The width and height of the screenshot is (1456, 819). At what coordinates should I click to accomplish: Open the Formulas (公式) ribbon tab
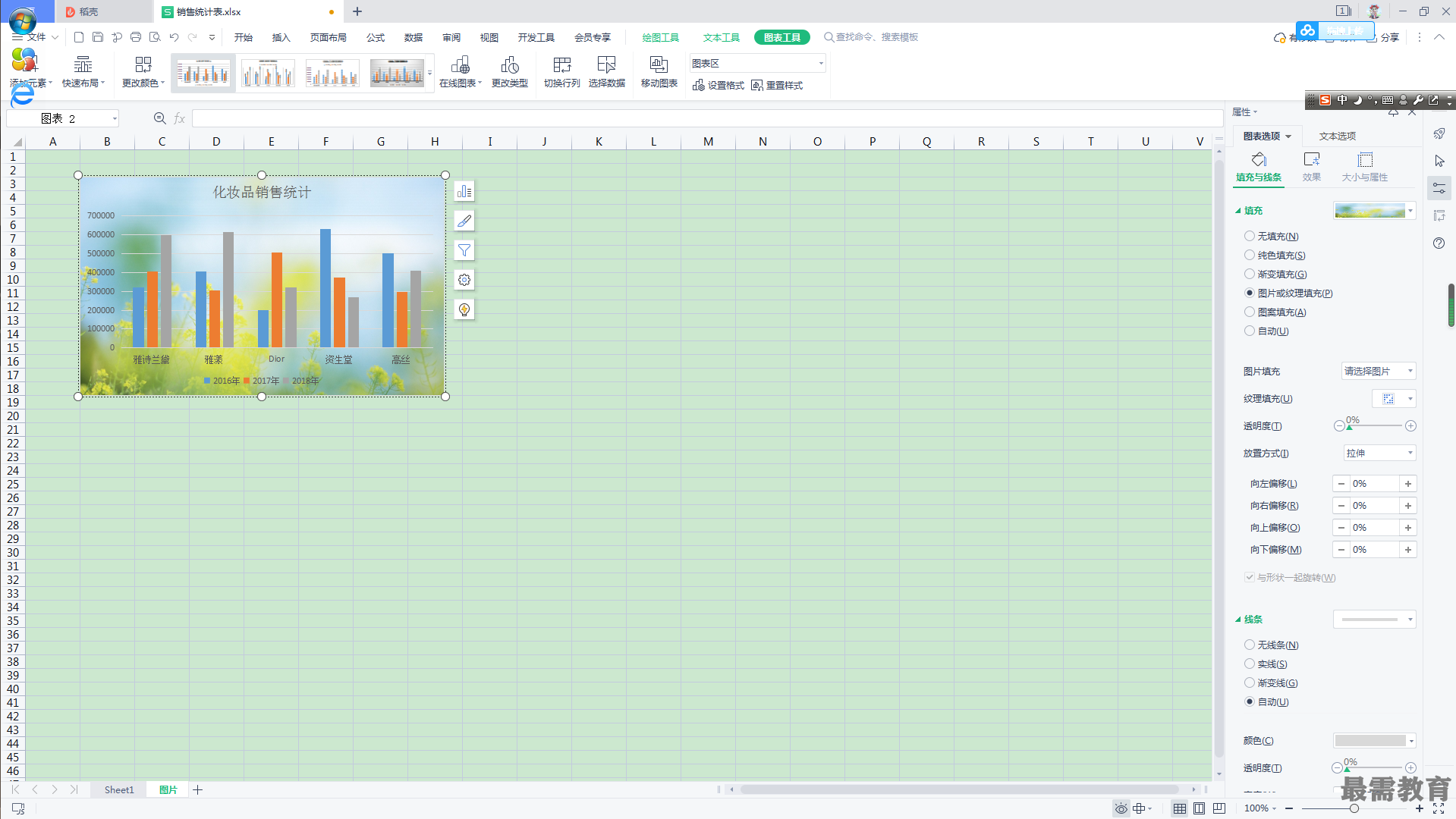tap(375, 37)
